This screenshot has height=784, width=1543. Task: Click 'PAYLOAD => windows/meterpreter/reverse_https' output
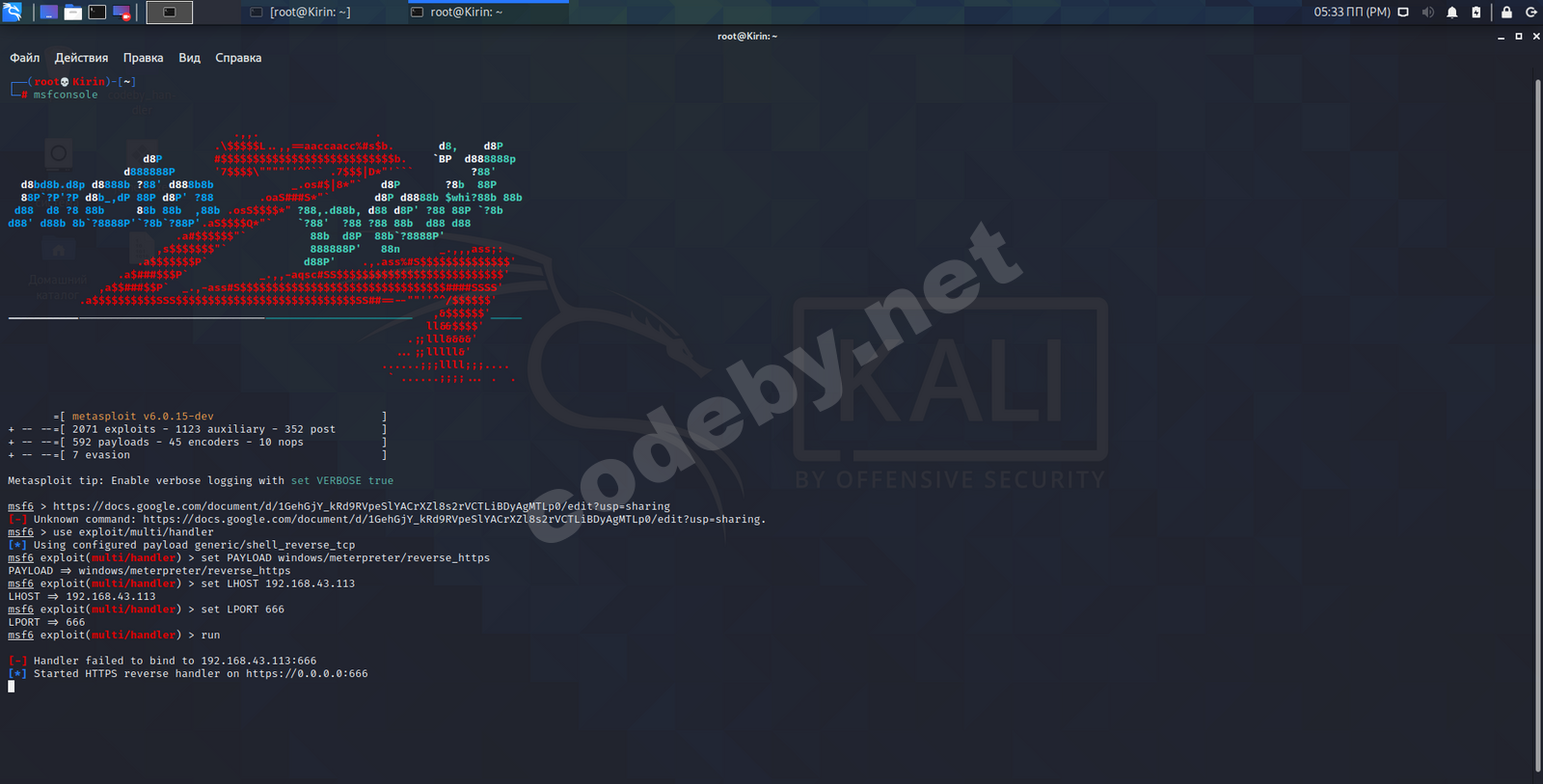tap(149, 571)
